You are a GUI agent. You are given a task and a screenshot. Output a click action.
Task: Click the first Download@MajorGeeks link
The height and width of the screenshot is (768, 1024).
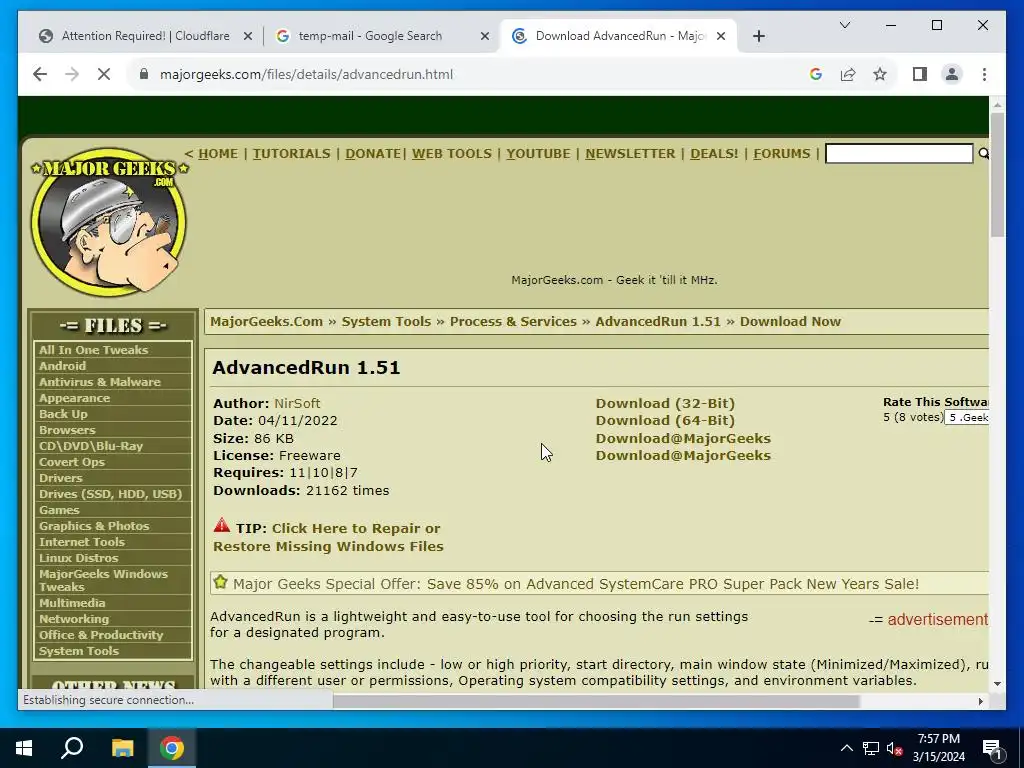coord(683,438)
